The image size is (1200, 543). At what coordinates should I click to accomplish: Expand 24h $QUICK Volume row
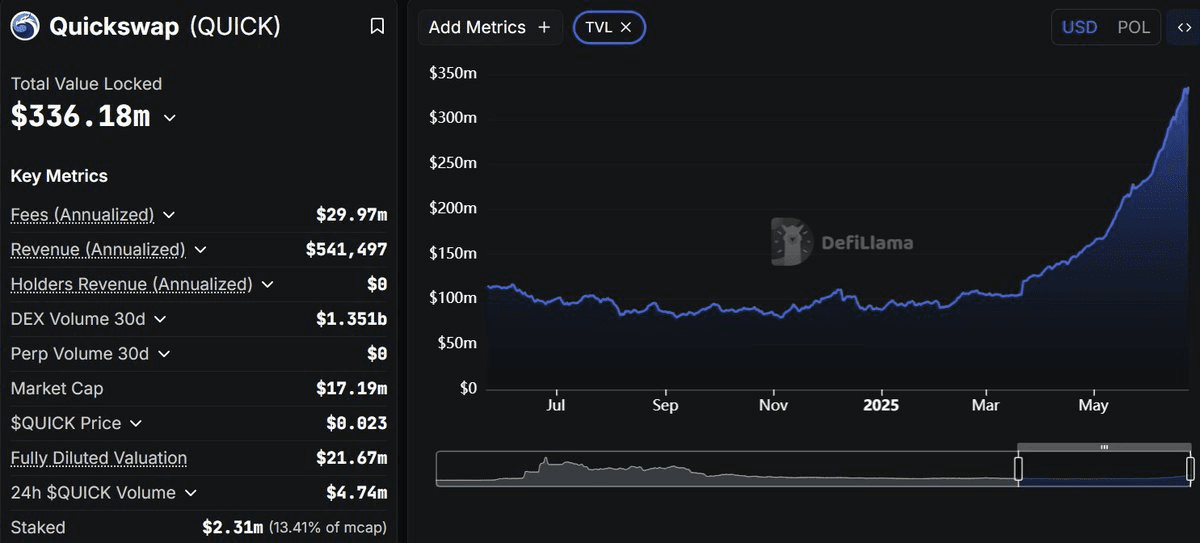tap(190, 493)
